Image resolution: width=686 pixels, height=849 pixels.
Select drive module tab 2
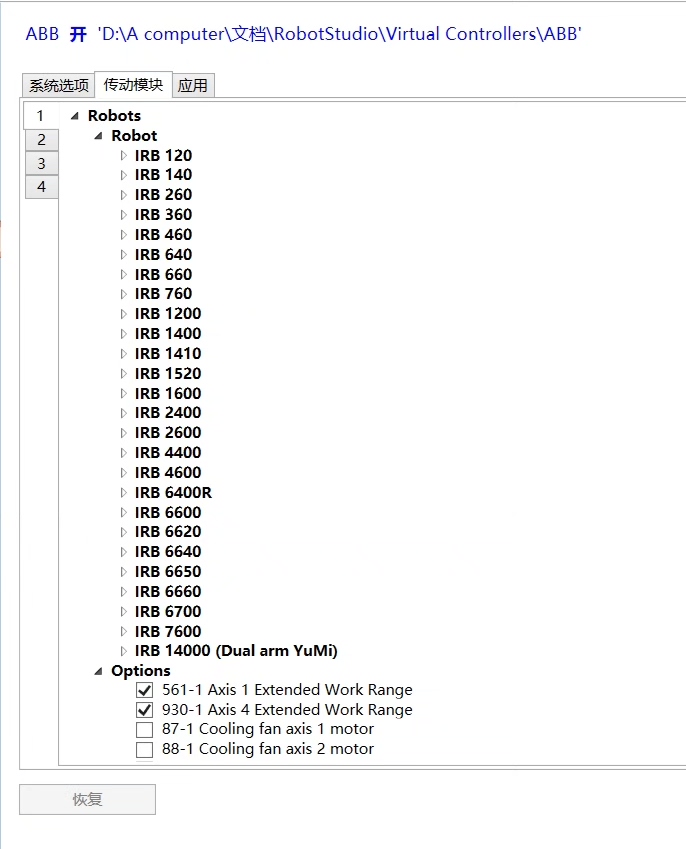[x=42, y=140]
